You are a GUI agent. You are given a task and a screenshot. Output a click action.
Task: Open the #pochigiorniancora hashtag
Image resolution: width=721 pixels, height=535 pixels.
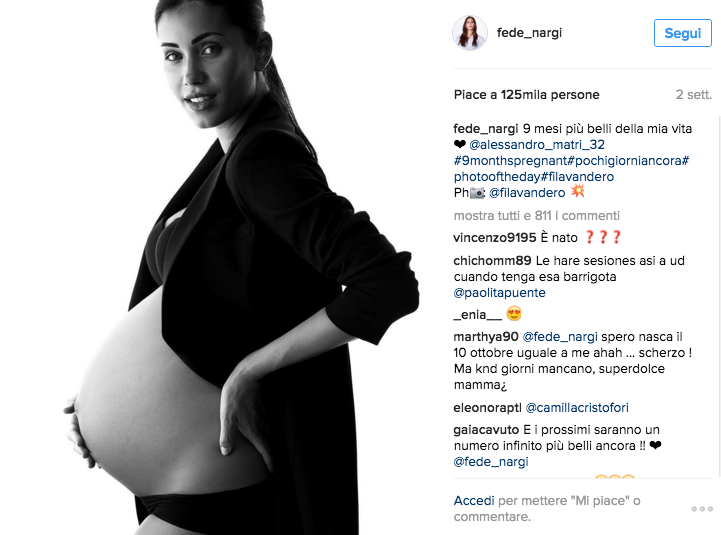pos(625,161)
